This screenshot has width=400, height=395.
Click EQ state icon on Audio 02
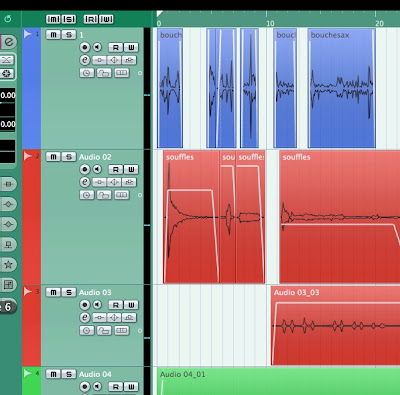coord(114,182)
